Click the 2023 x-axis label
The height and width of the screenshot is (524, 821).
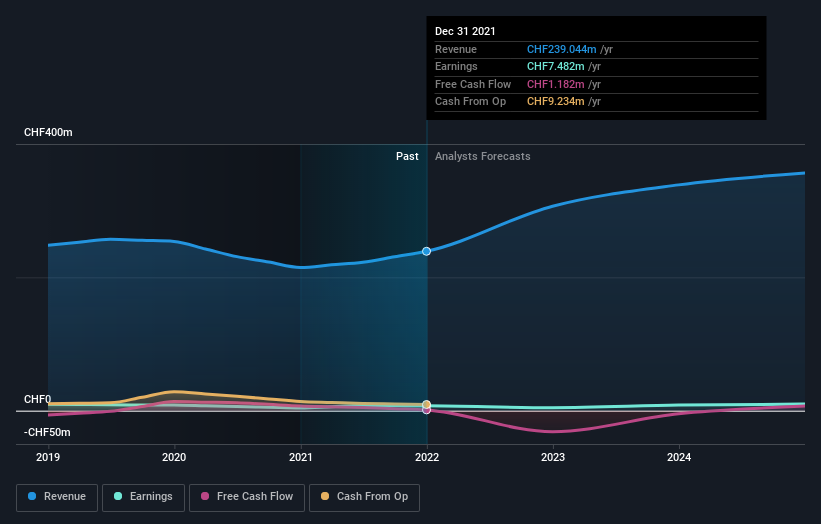click(x=553, y=458)
